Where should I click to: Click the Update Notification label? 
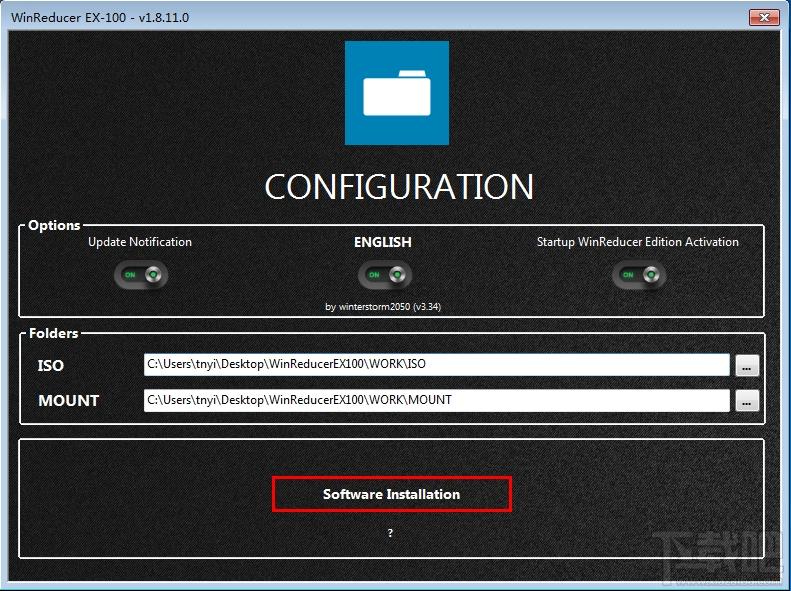tap(140, 242)
